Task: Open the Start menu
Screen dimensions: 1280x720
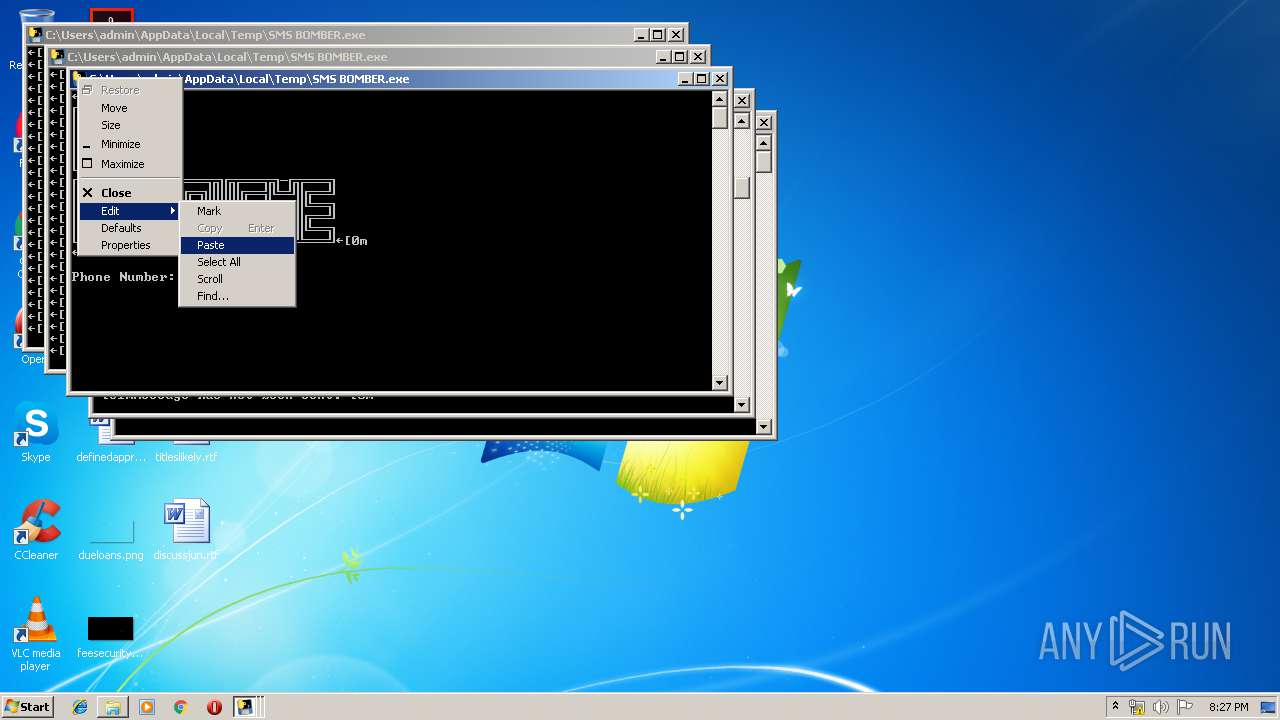Action: (28, 706)
